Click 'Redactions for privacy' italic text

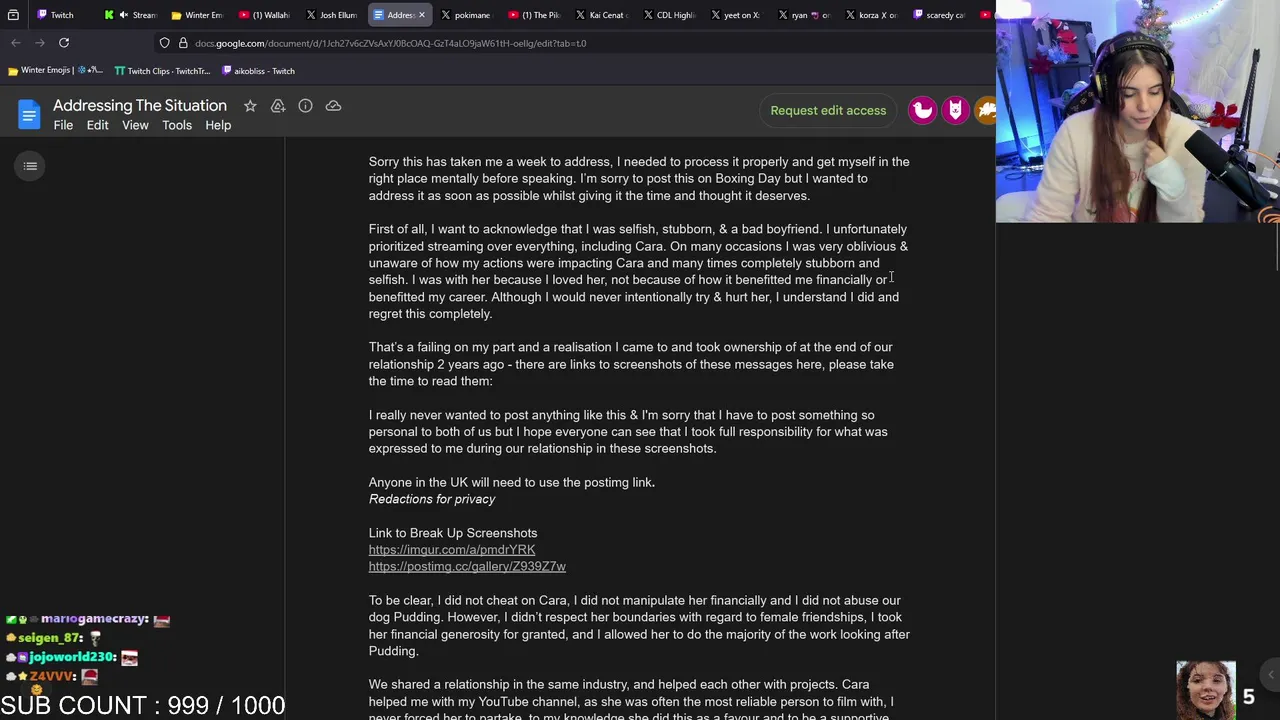[432, 499]
